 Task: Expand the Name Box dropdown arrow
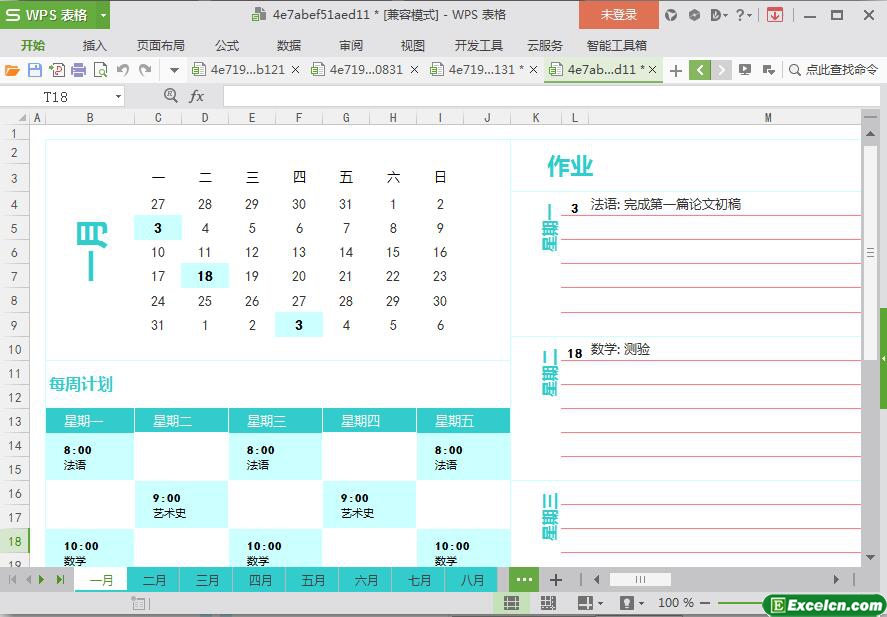coord(118,97)
